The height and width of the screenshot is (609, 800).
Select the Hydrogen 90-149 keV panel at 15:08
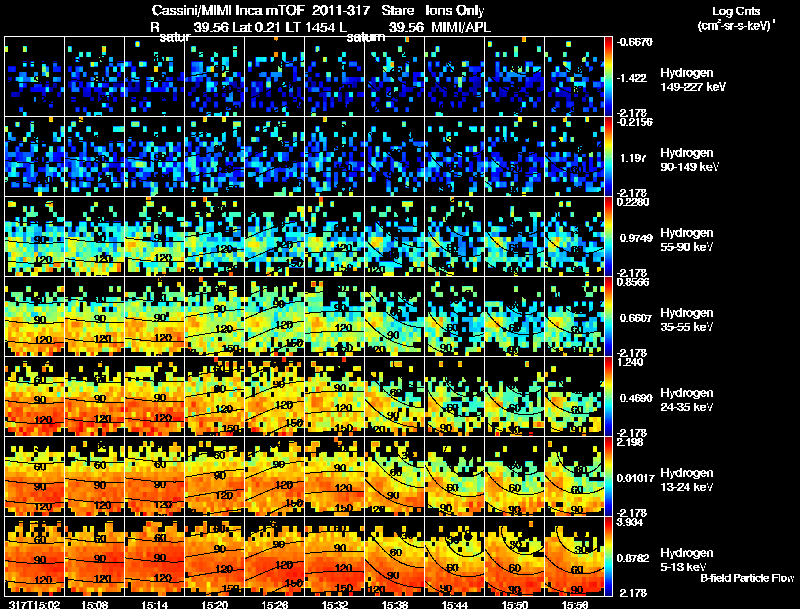coord(94,157)
